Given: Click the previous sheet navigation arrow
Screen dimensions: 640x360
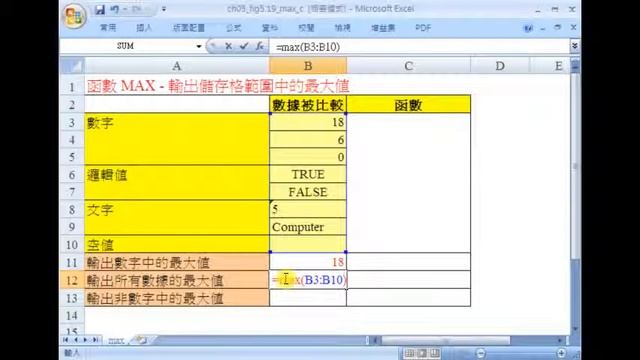Looking at the screenshot, I should coord(76,340).
